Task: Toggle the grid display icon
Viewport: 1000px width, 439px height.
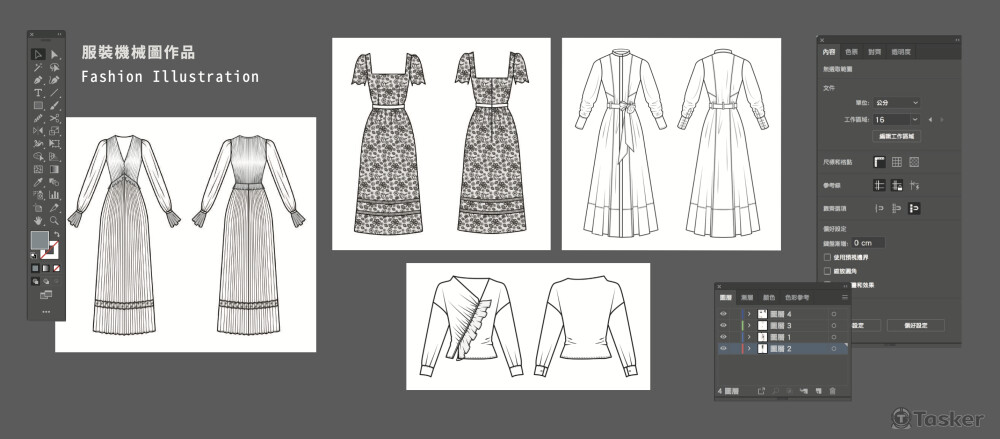Action: [897, 161]
